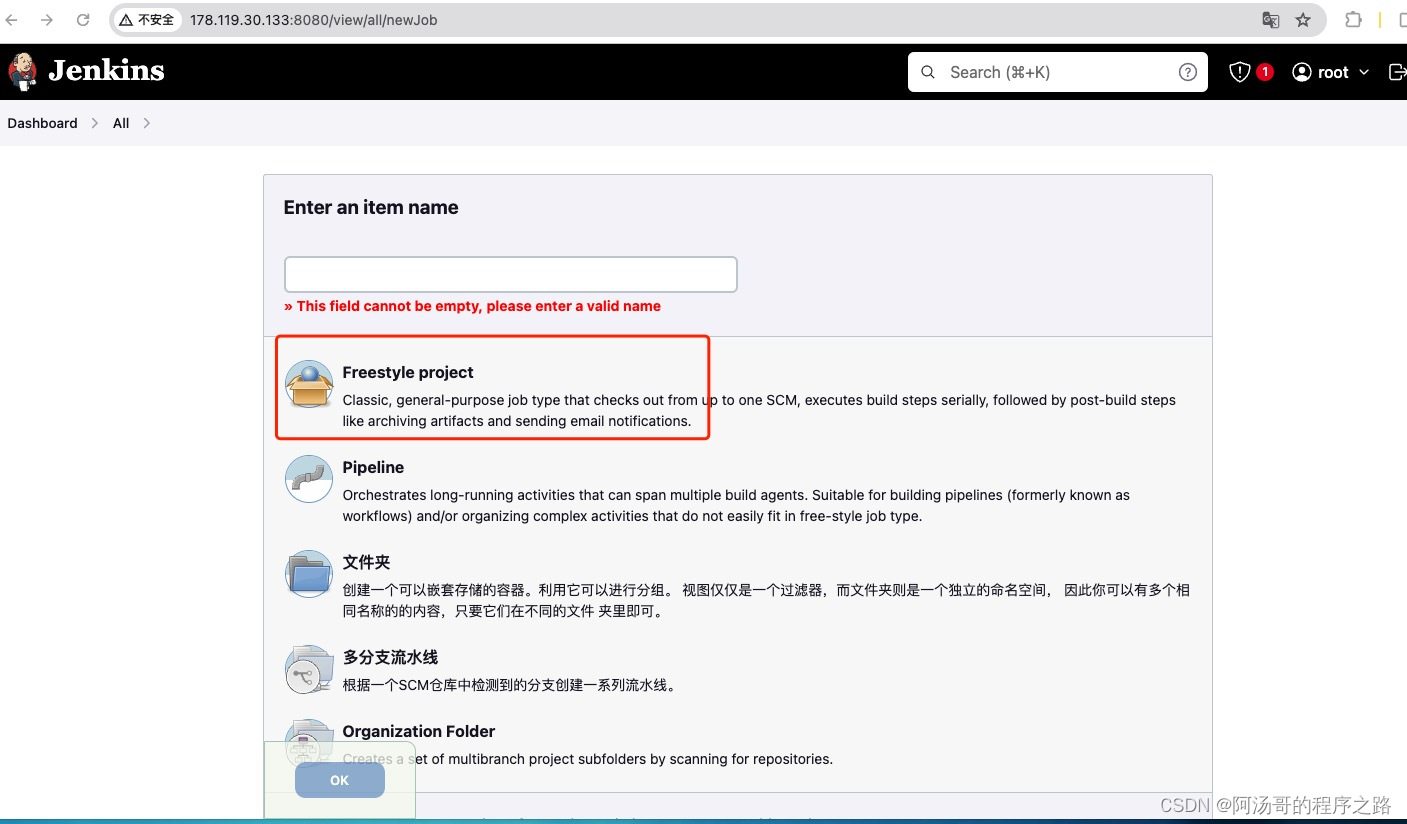Viewport: 1407px width, 824px height.
Task: Click the 多分支流水线 description about SCM仓库
Action: pos(509,685)
